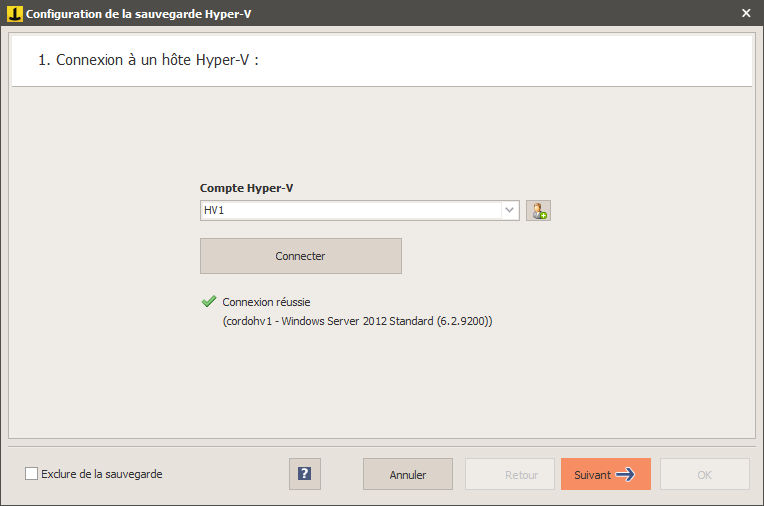Click the Connecter button
This screenshot has height=506, width=764.
[301, 256]
